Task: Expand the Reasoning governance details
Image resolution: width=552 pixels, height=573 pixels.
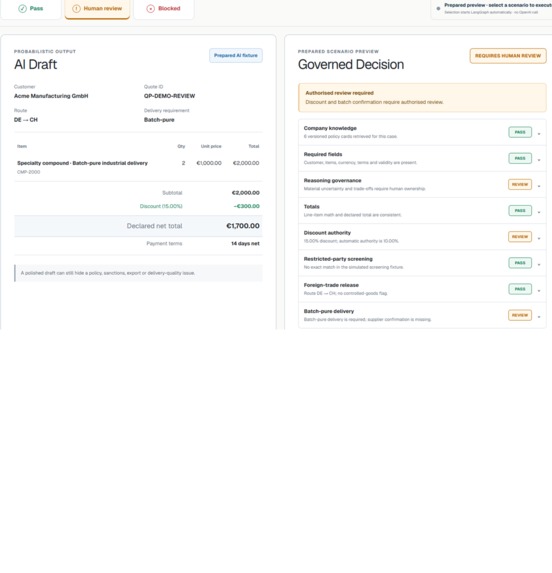Action: pyautogui.click(x=422, y=185)
